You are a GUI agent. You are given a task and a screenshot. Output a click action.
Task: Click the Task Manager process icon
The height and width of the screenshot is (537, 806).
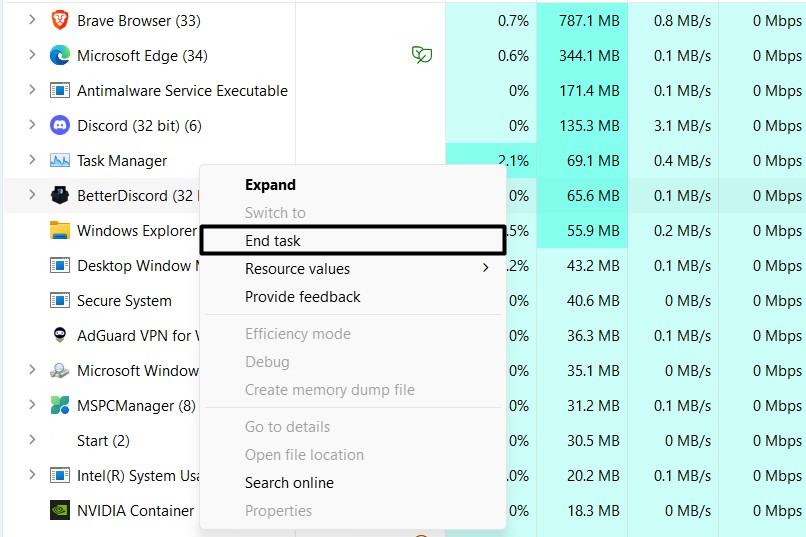tap(60, 161)
